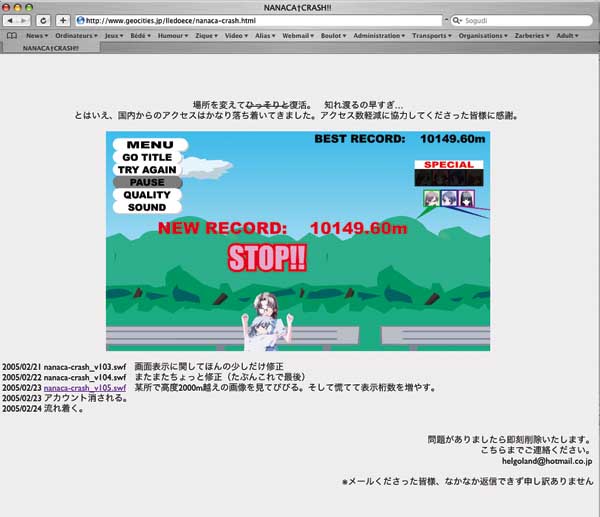
Task: Open the Zarberies bookmarks folder
Action: (x=532, y=36)
